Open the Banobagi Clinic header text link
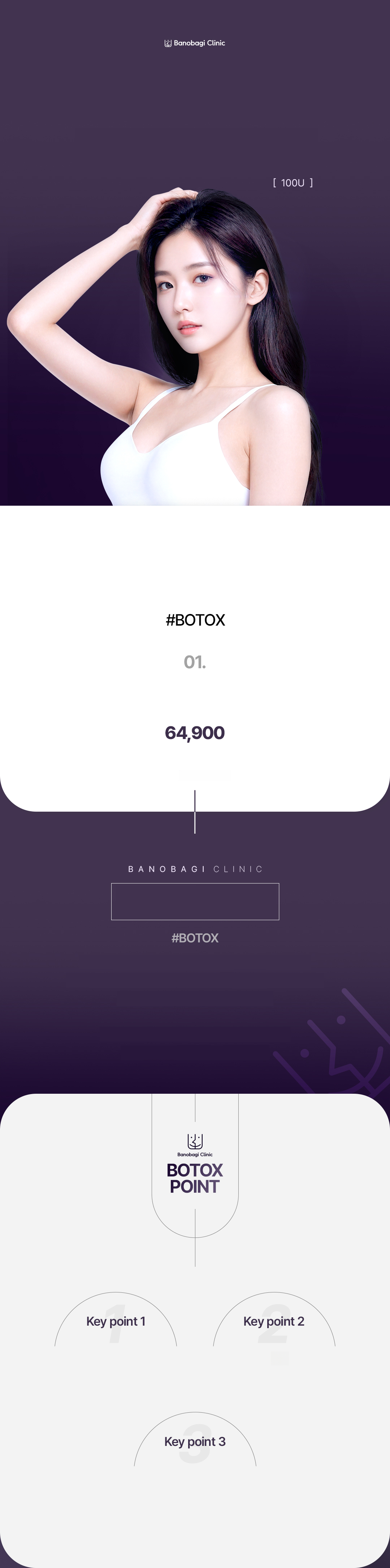 tap(199, 43)
